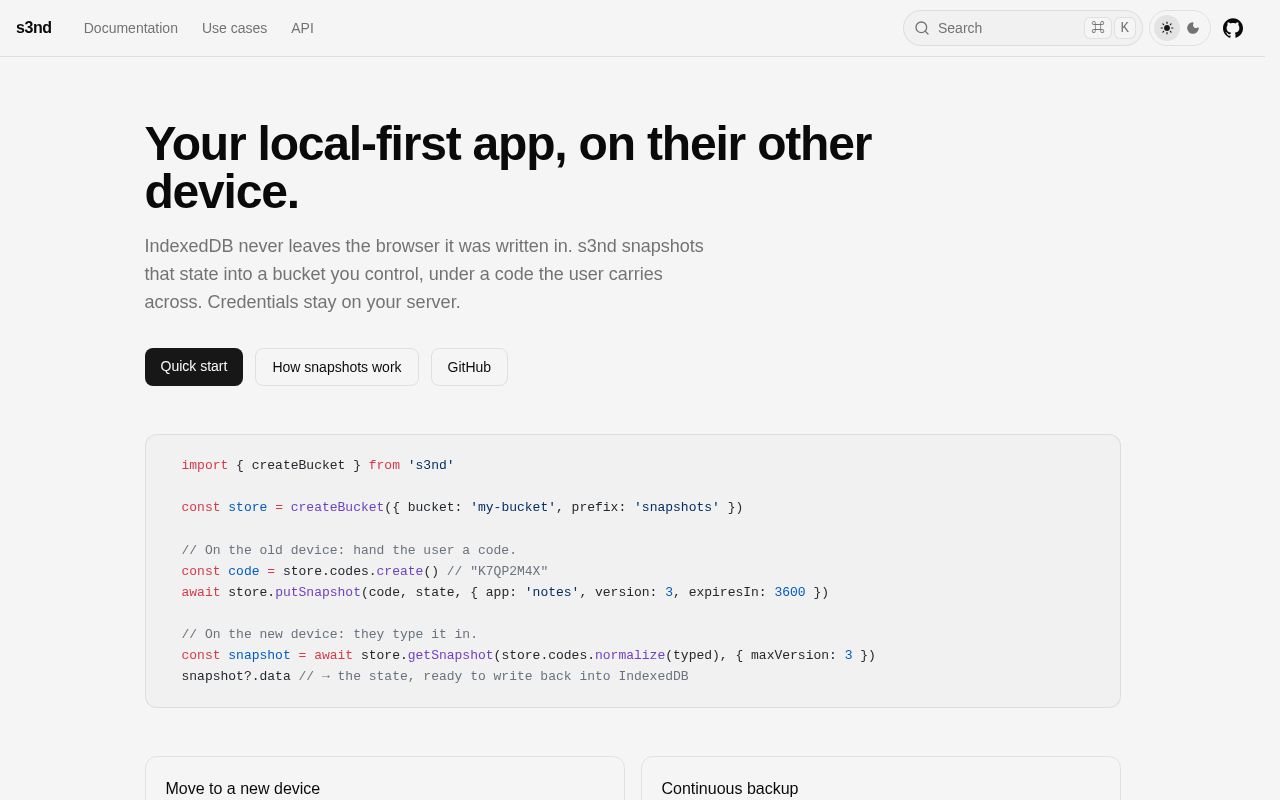Click the search magnifier icon
The width and height of the screenshot is (1280, 800).
coord(922,28)
